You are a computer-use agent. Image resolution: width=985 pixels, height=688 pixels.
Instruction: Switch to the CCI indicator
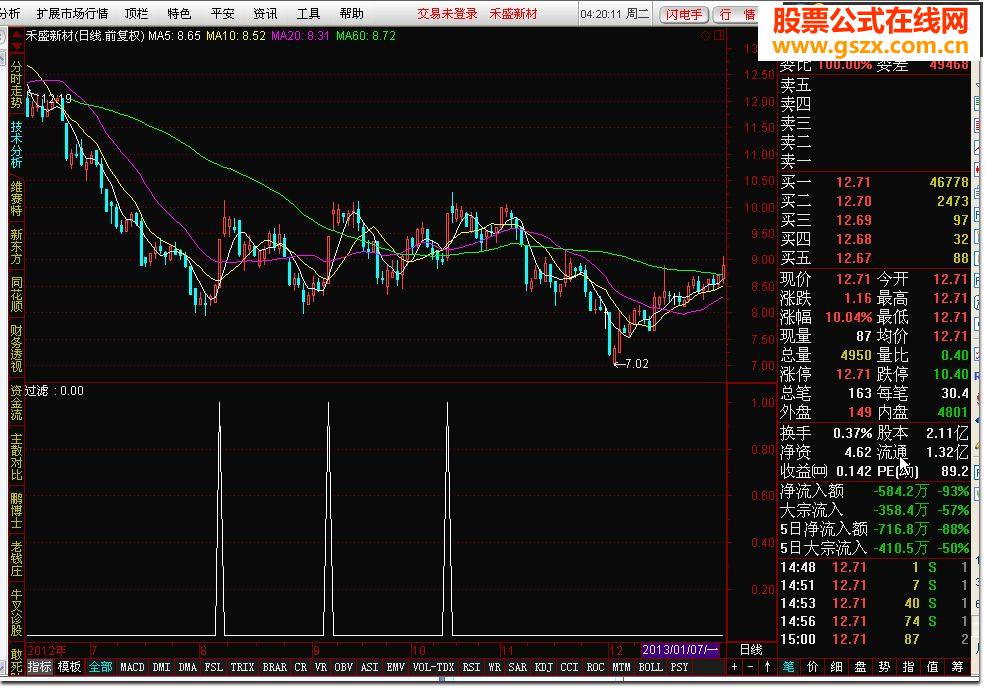[570, 667]
